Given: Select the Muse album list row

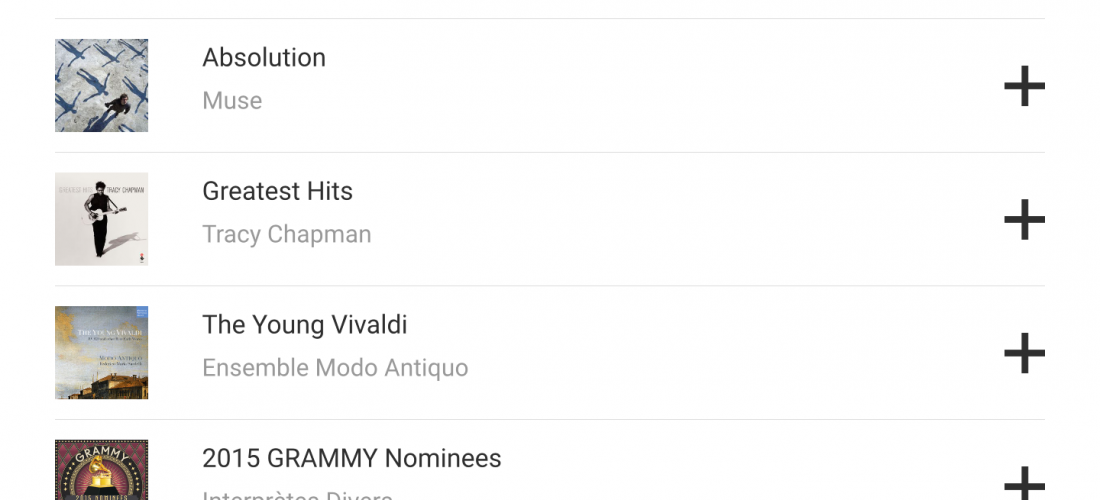Looking at the screenshot, I should click(x=549, y=86).
